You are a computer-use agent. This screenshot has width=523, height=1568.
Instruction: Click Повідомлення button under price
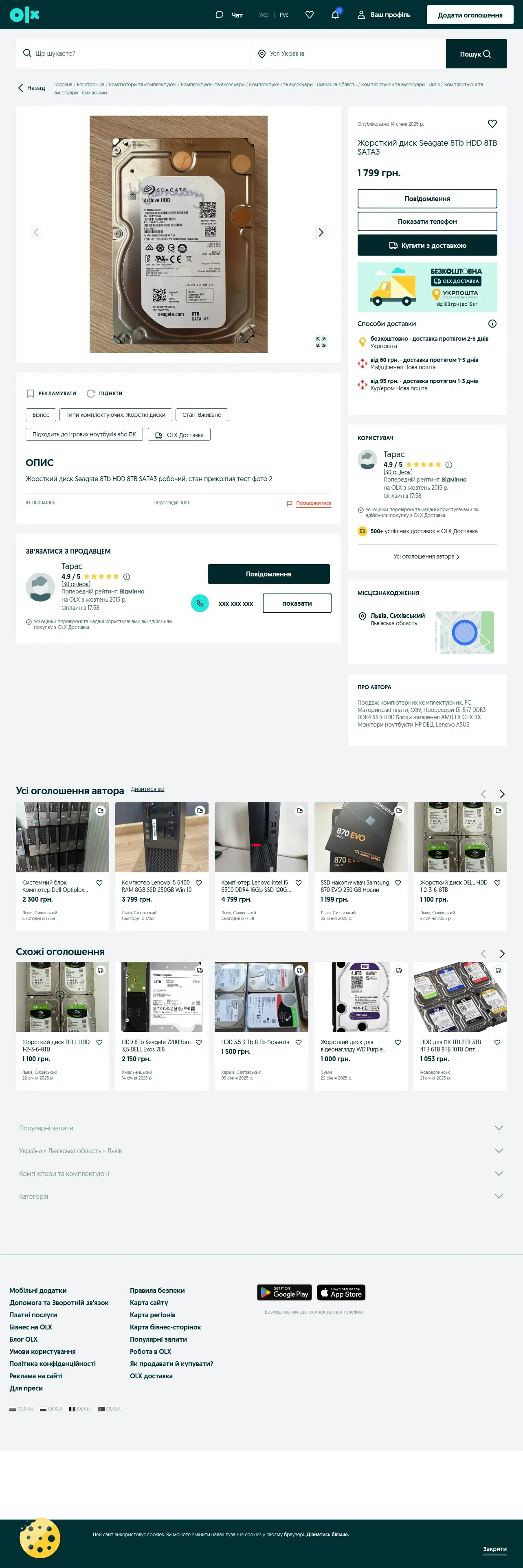click(427, 198)
